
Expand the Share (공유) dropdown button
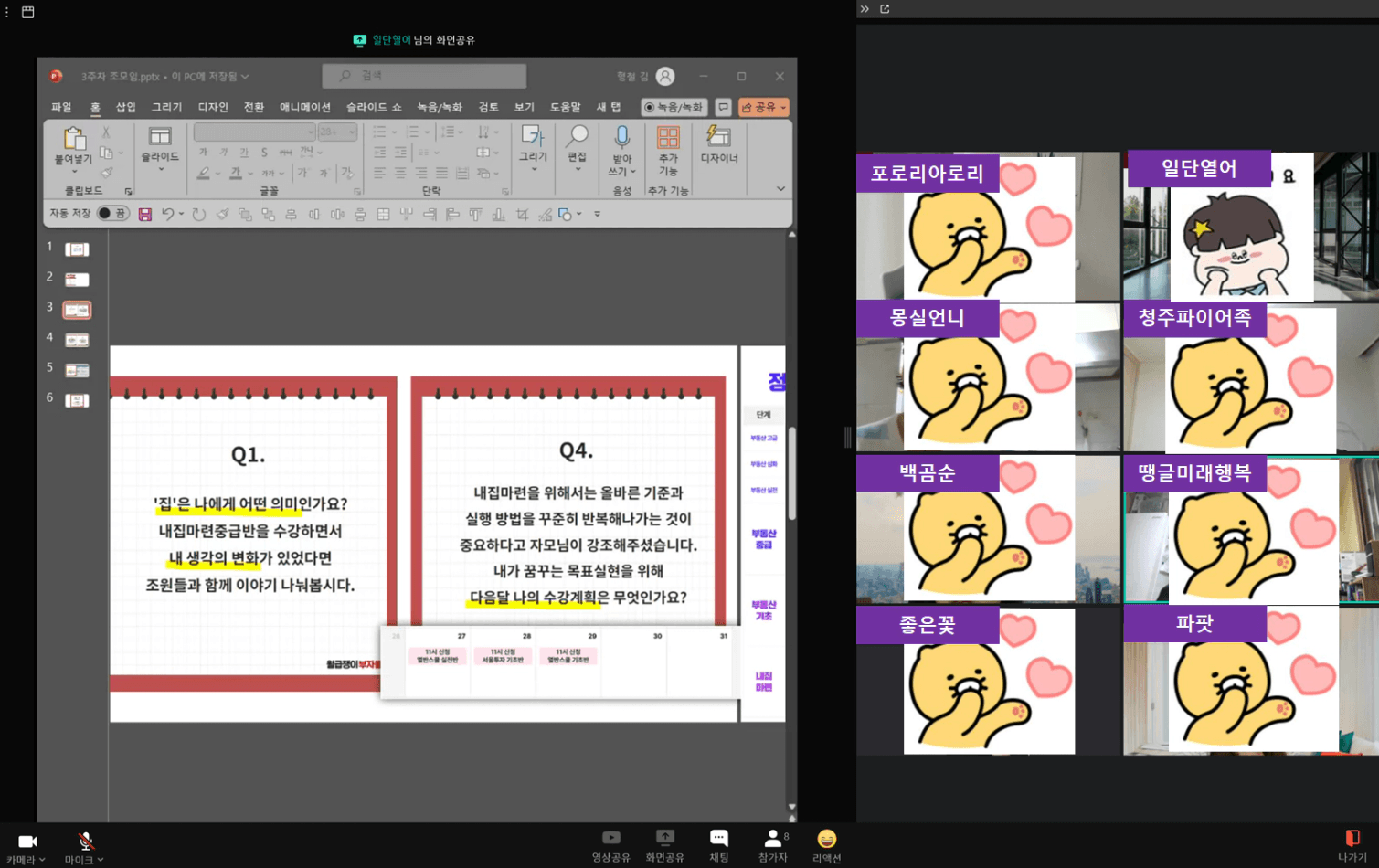click(x=782, y=108)
